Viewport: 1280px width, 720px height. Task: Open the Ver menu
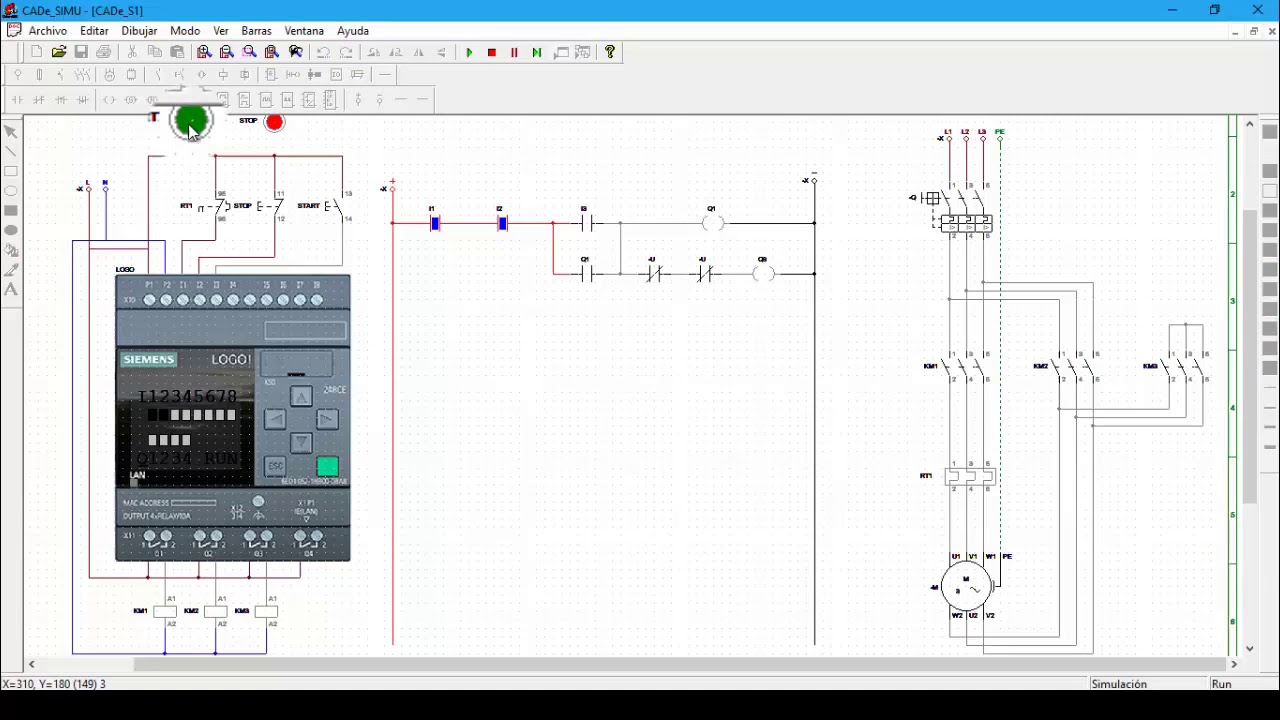click(x=221, y=31)
